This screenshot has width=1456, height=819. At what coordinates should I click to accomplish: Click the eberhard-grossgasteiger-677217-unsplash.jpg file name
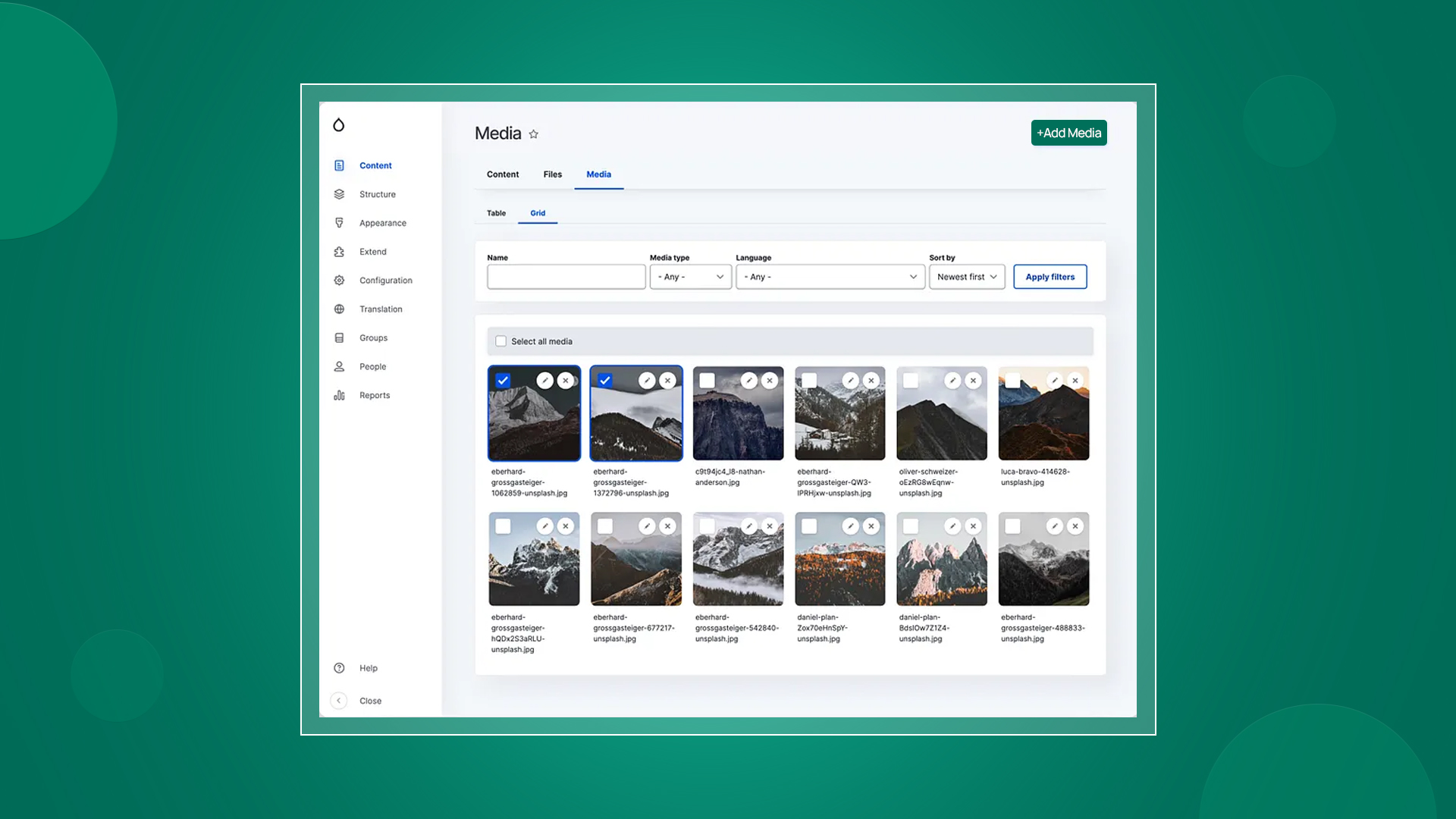pyautogui.click(x=634, y=628)
